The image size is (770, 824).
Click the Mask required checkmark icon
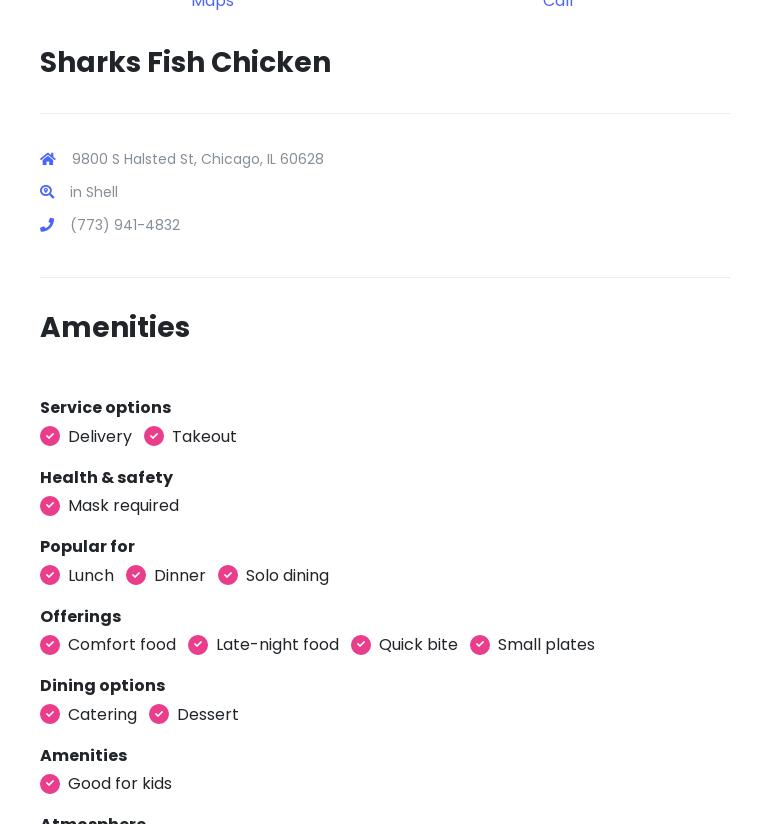click(50, 506)
